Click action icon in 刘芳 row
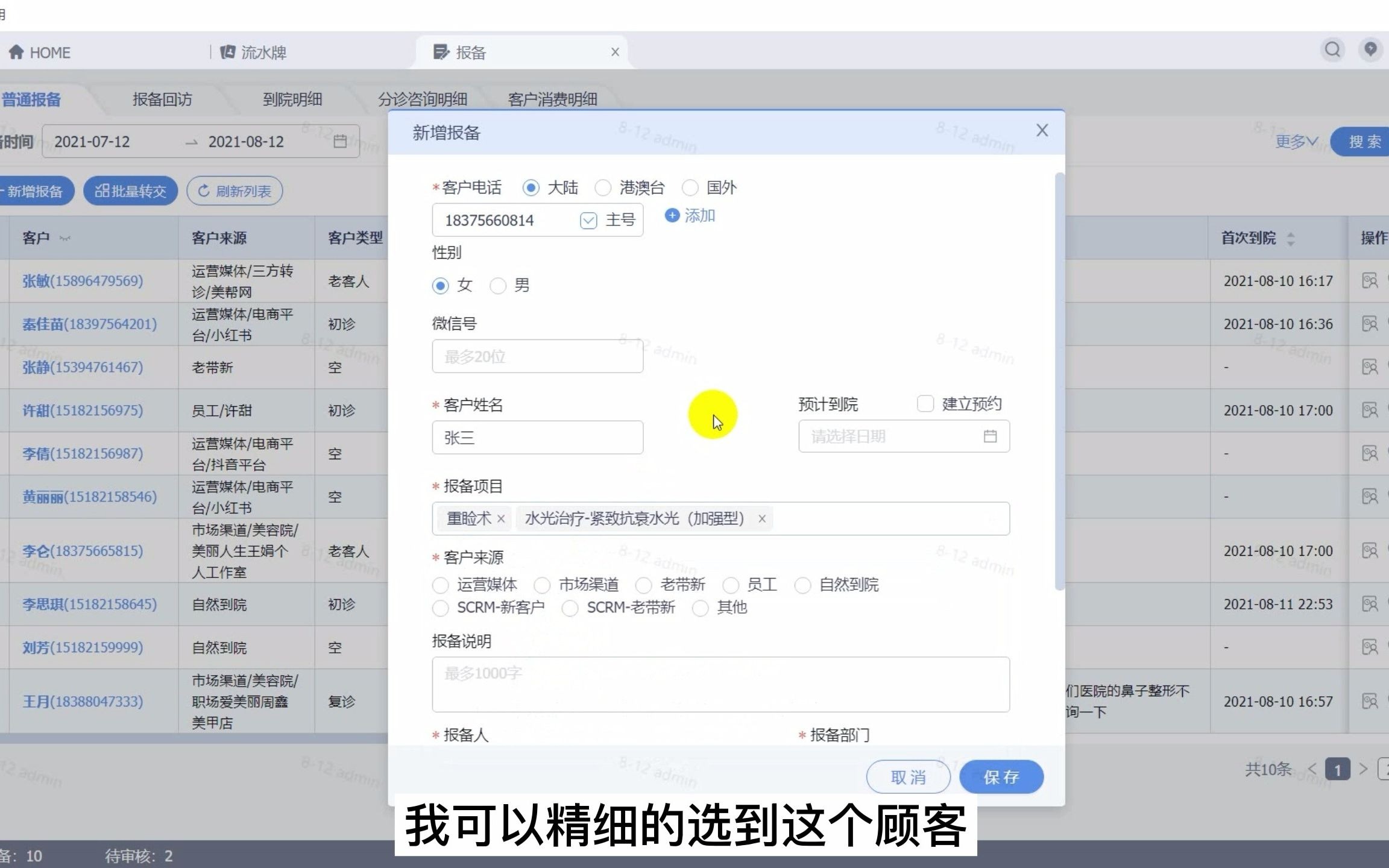 point(1370,647)
